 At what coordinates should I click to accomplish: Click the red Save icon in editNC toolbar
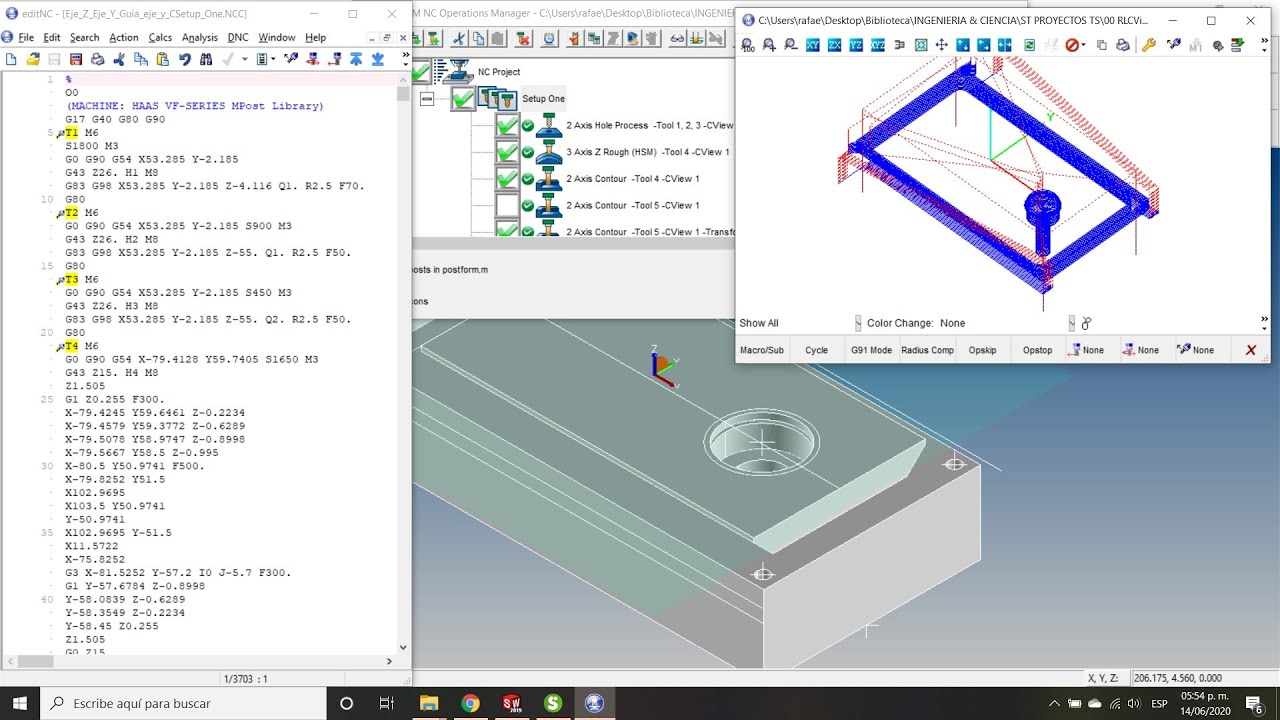pyautogui.click(x=76, y=60)
